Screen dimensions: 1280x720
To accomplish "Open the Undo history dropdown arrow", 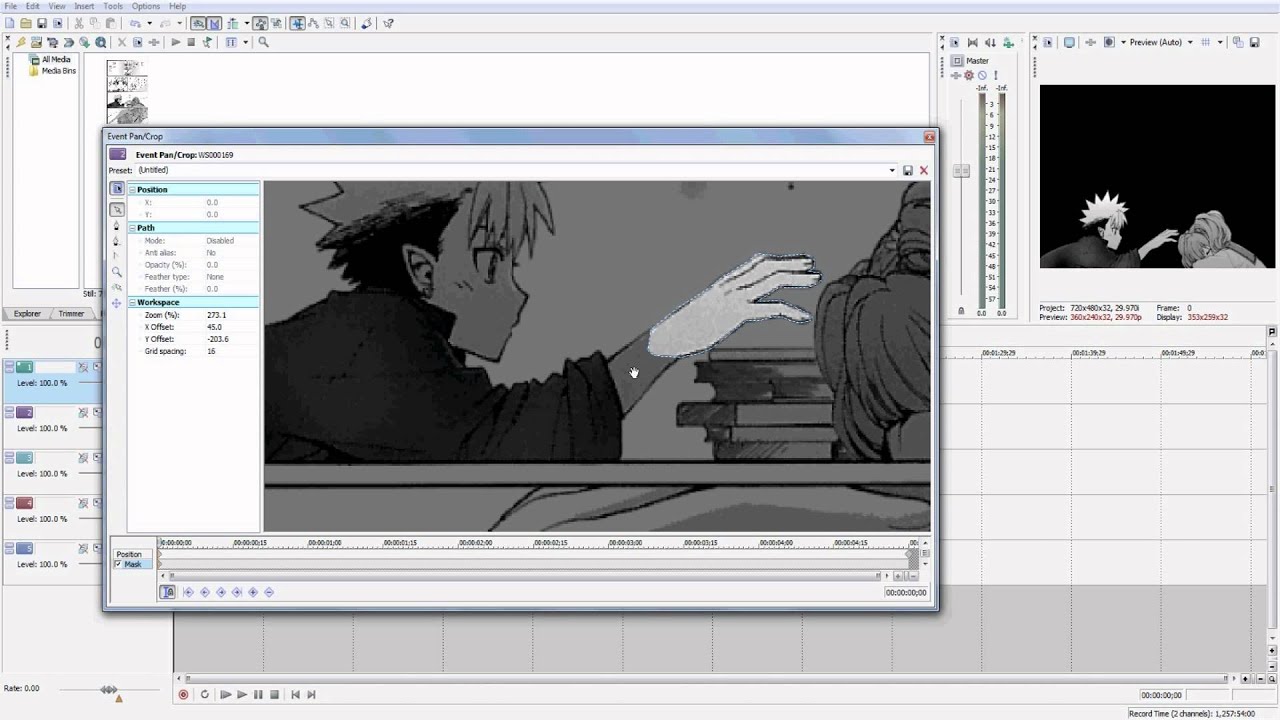I will point(149,23).
